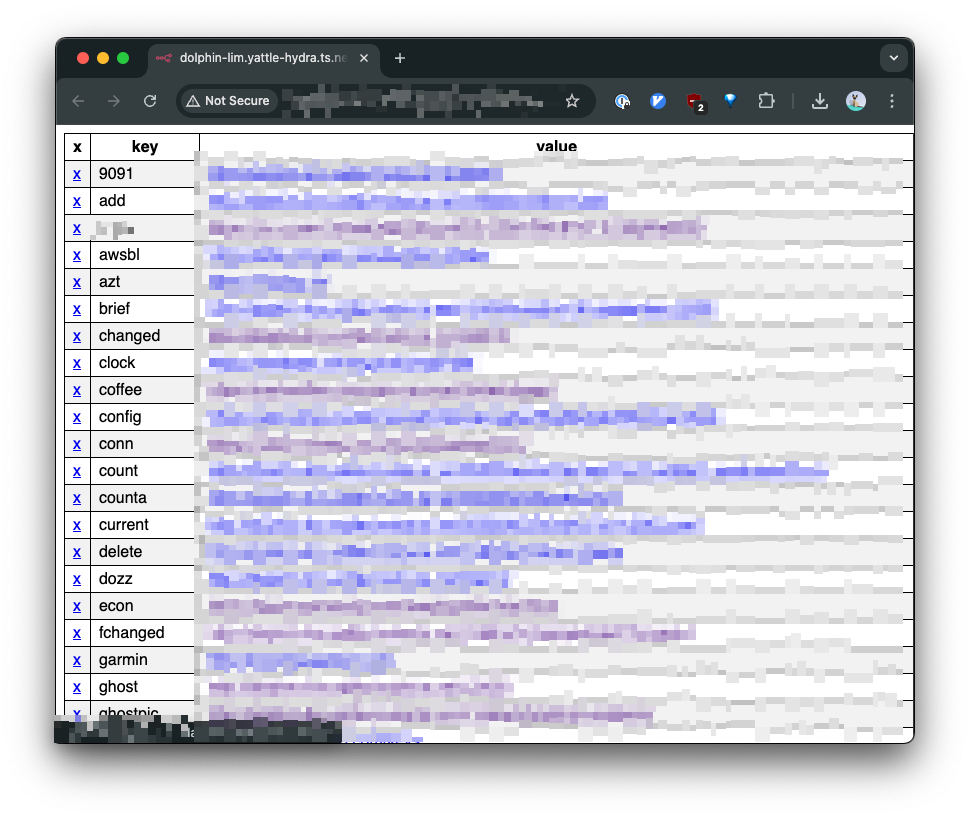Screen dimensions: 970x817
Task: Go back to previous page
Action: [x=78, y=101]
